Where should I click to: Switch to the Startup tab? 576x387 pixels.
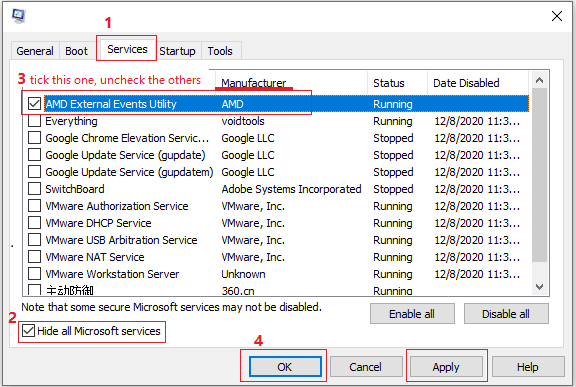pos(177,51)
